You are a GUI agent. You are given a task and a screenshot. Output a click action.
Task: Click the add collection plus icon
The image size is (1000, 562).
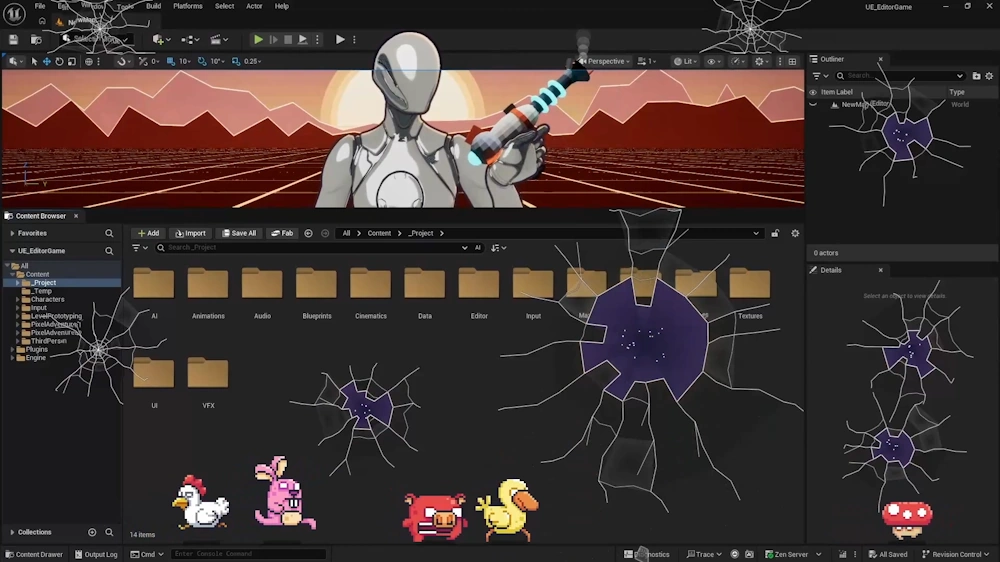click(92, 532)
